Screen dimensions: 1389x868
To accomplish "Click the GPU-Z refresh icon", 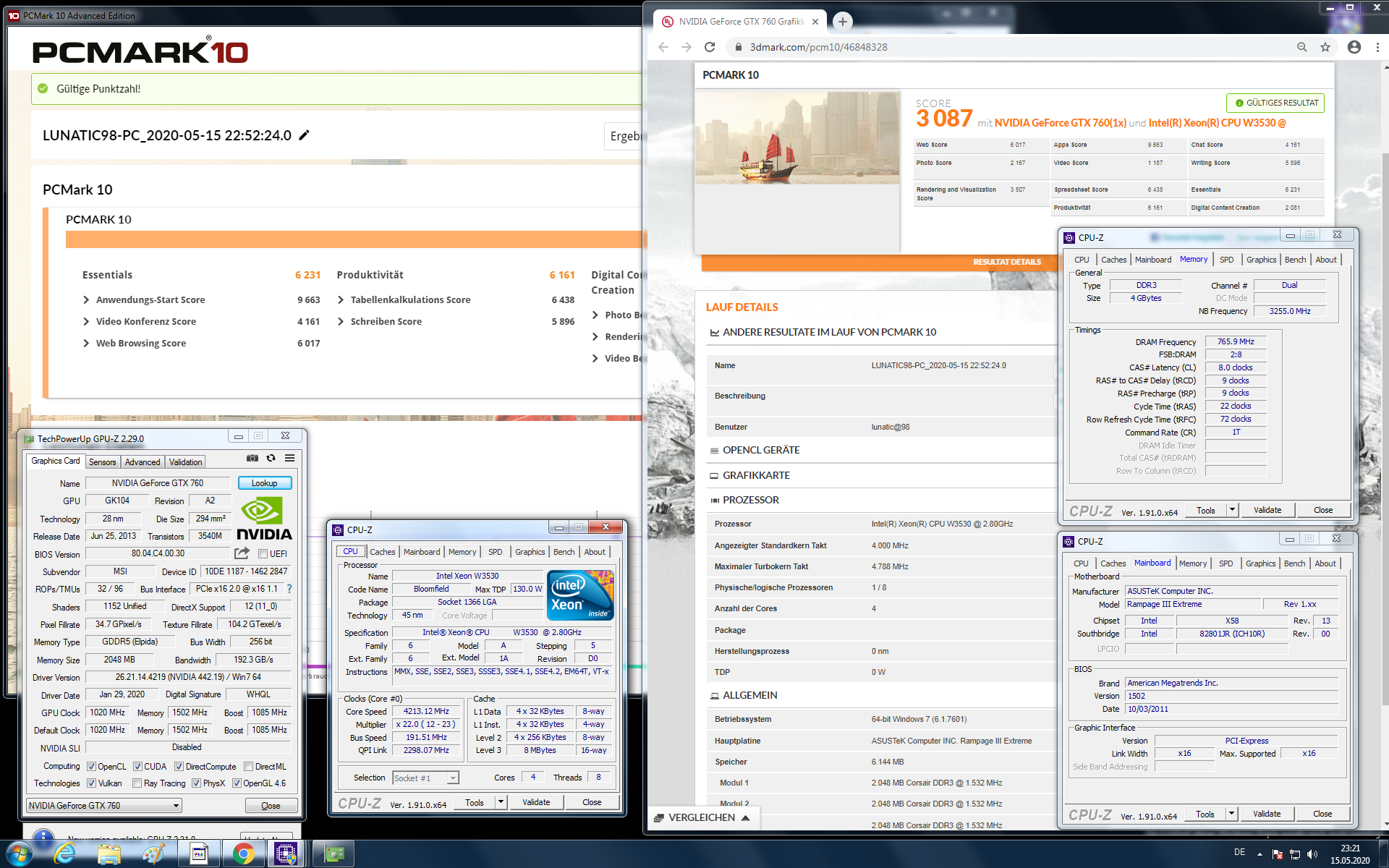I will click(x=271, y=458).
